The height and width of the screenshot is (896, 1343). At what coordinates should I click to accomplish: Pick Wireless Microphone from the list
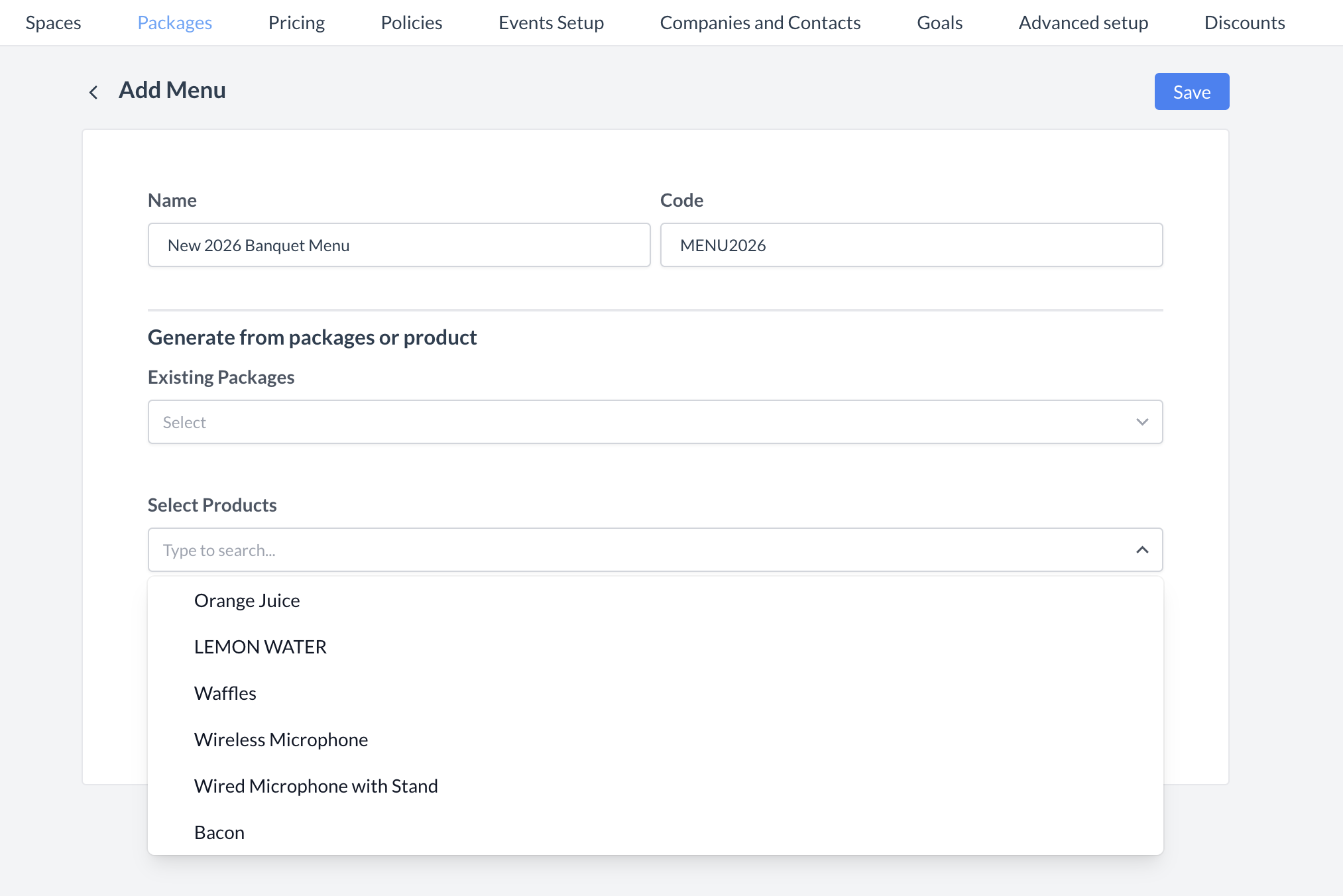point(280,740)
